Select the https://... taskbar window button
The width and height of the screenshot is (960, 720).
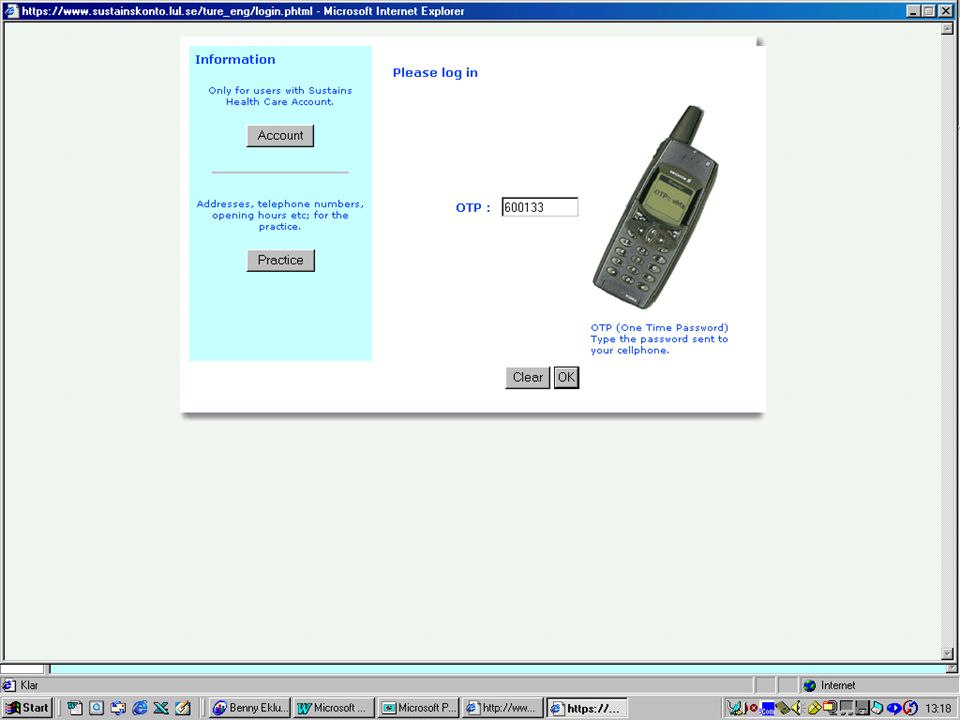coord(587,708)
